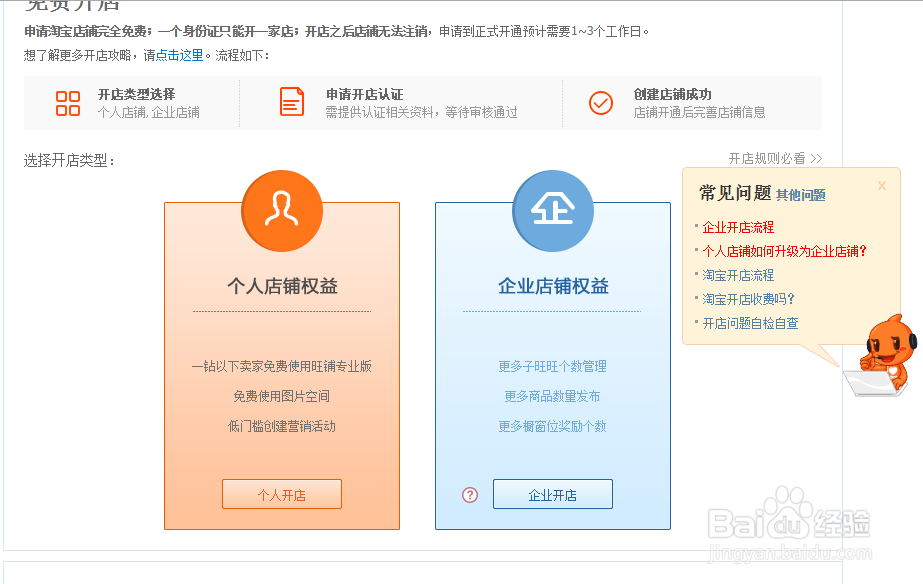Click the 个人店铺权益 heading
The image size is (923, 584).
click(283, 286)
